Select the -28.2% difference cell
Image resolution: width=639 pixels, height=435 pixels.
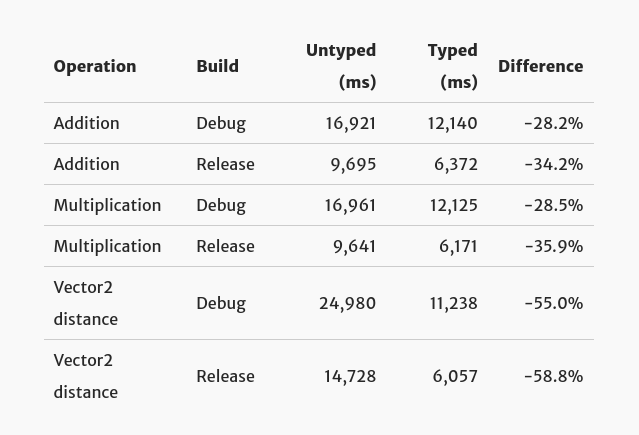pos(553,123)
